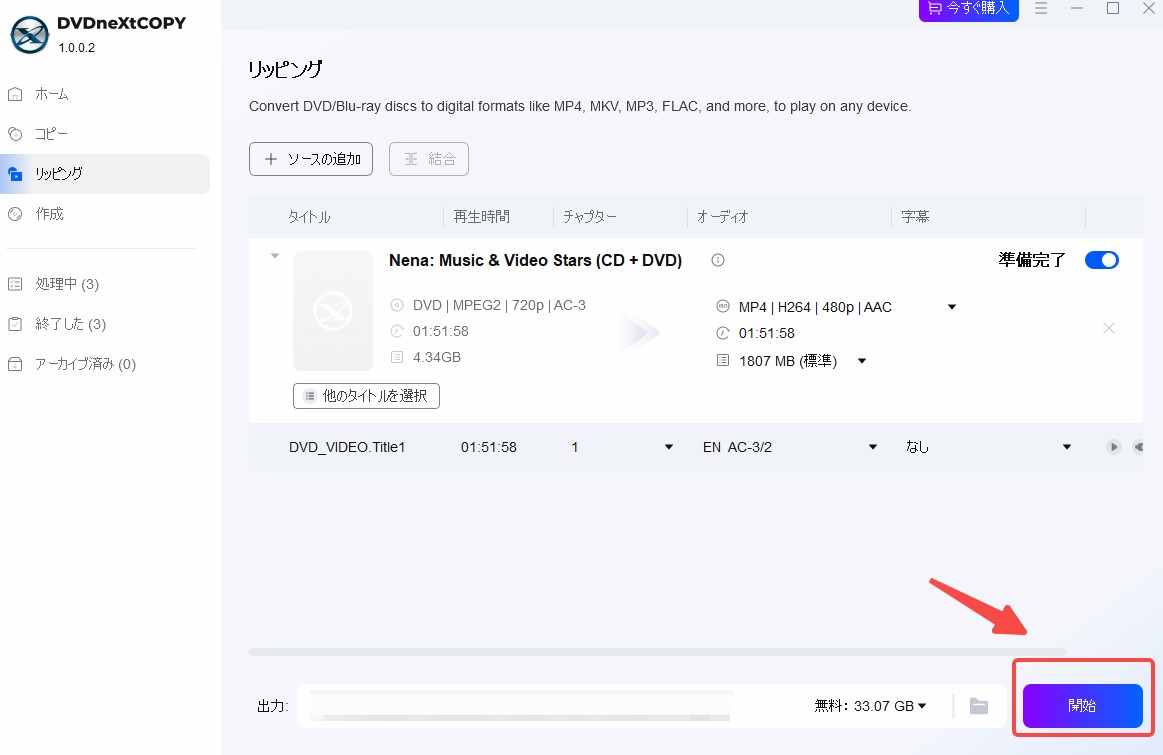Click the horizontal scrollbar under title list

657,652
